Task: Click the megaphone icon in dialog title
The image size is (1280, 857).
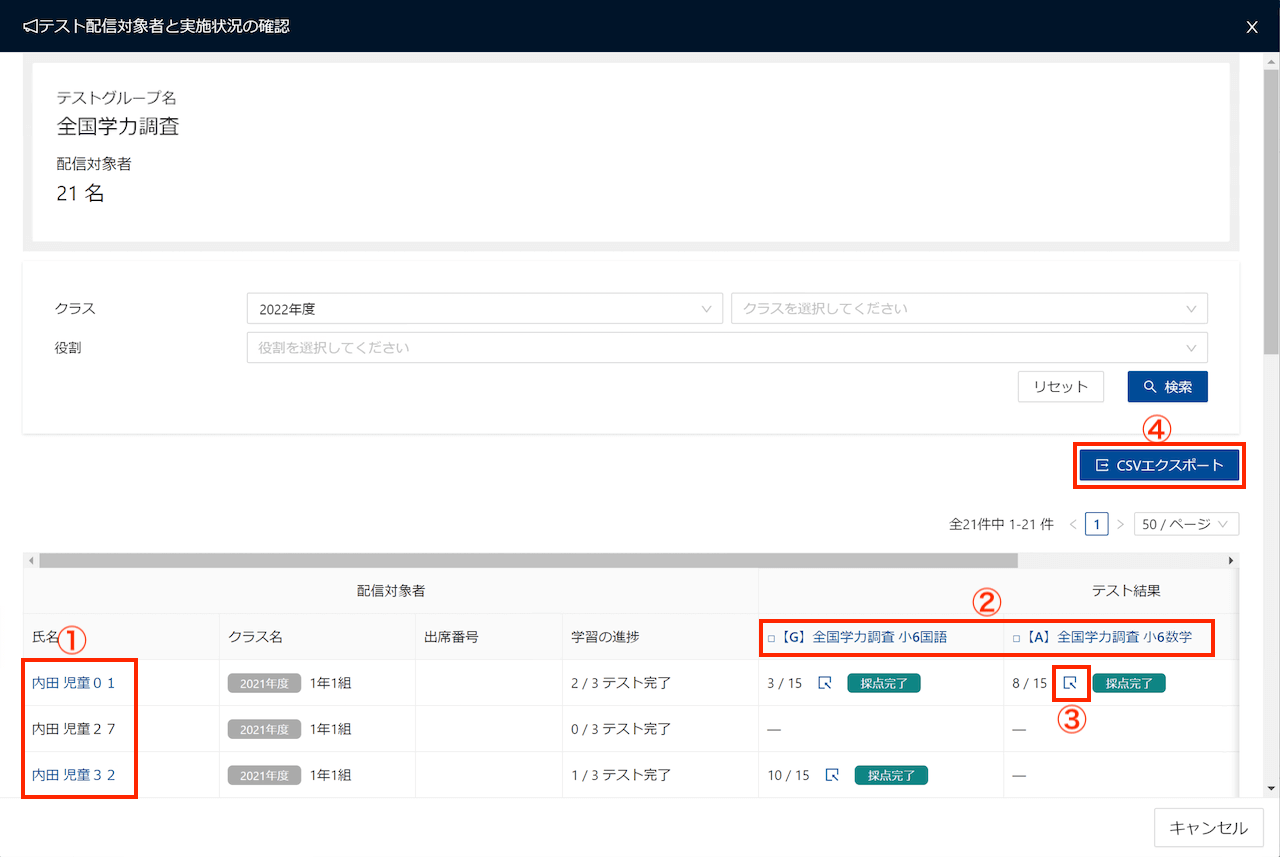Action: tap(29, 27)
